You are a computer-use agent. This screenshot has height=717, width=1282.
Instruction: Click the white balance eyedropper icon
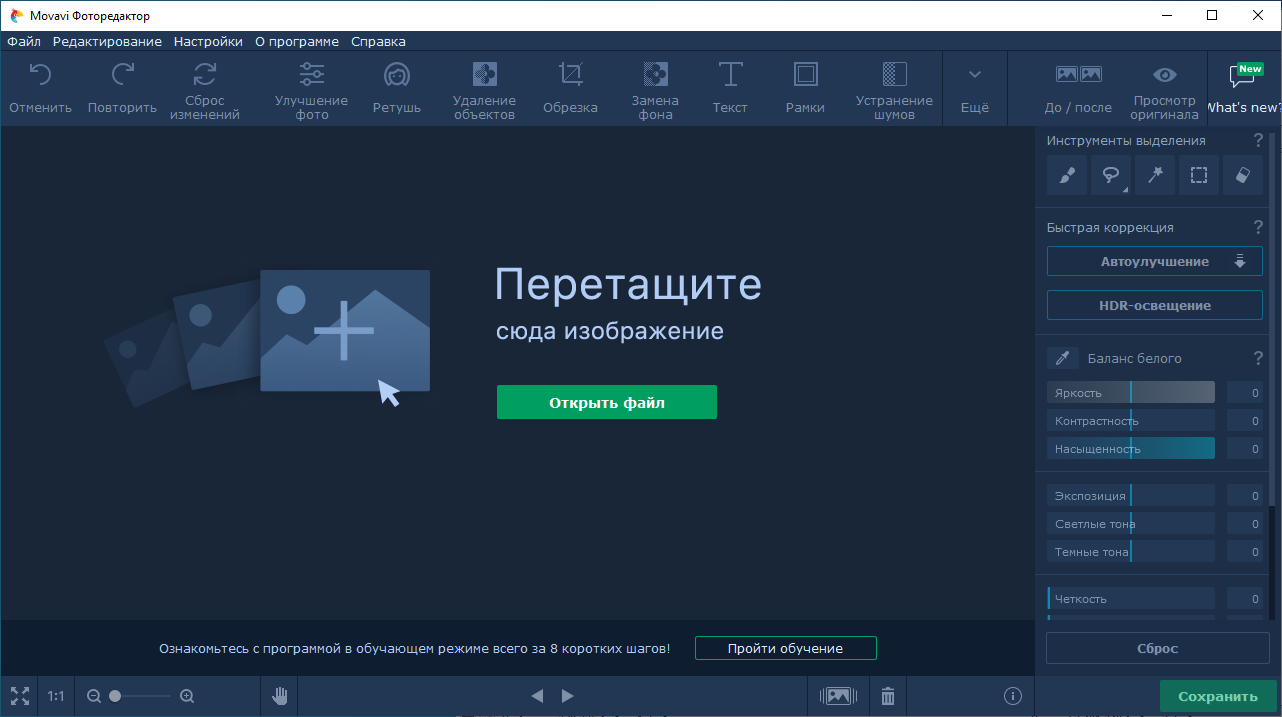pyautogui.click(x=1063, y=358)
